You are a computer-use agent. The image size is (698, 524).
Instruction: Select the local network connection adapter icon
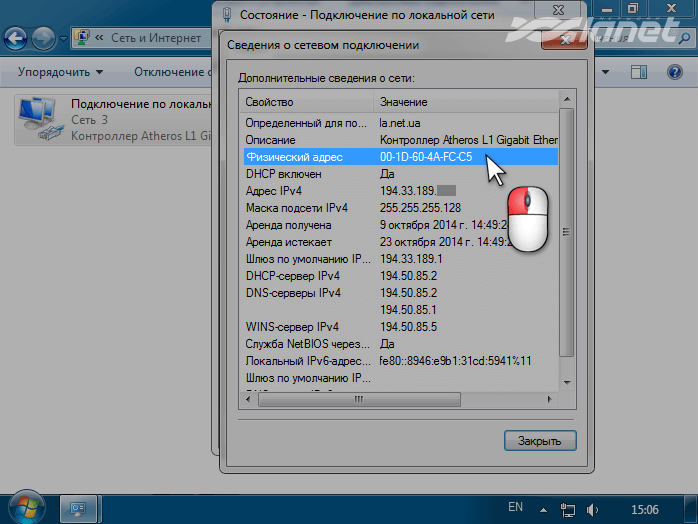pos(39,121)
